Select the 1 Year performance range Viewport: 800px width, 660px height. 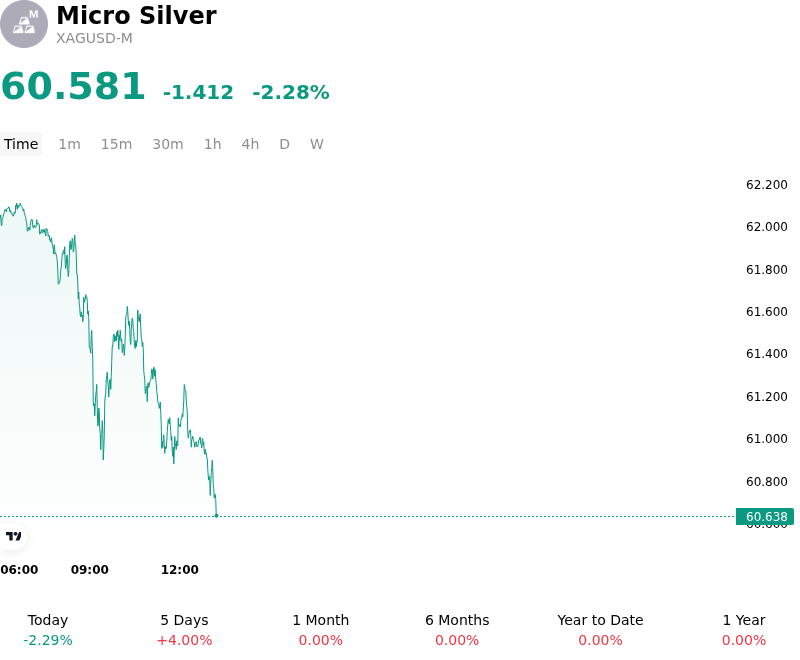point(744,630)
